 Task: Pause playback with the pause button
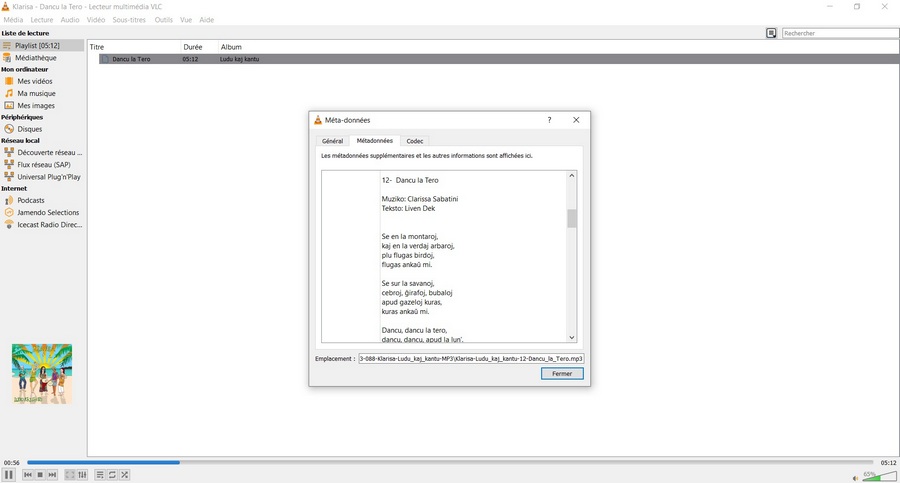click(x=9, y=475)
